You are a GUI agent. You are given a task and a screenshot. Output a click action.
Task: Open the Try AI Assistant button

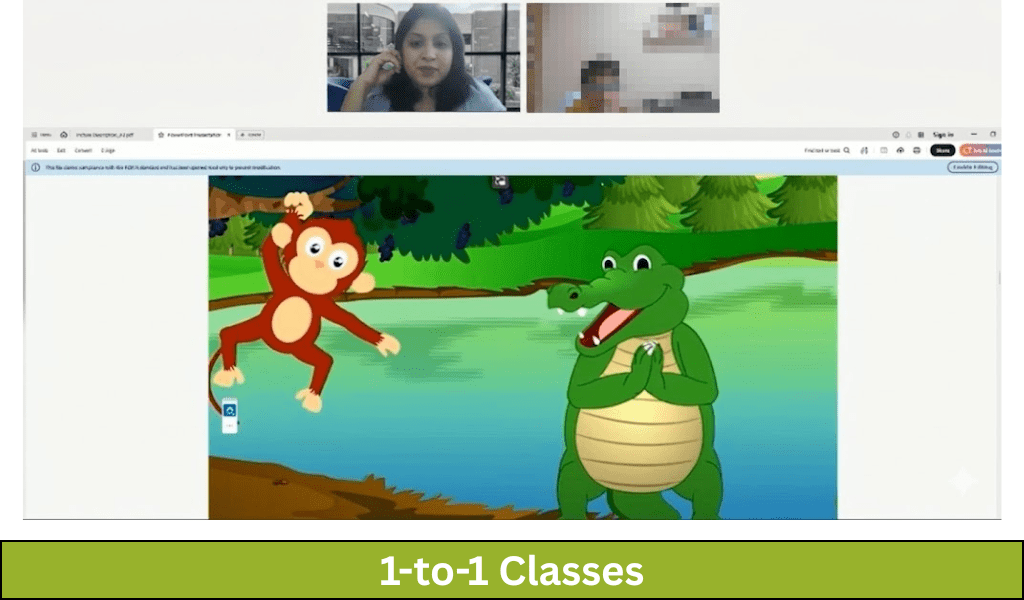pos(980,150)
